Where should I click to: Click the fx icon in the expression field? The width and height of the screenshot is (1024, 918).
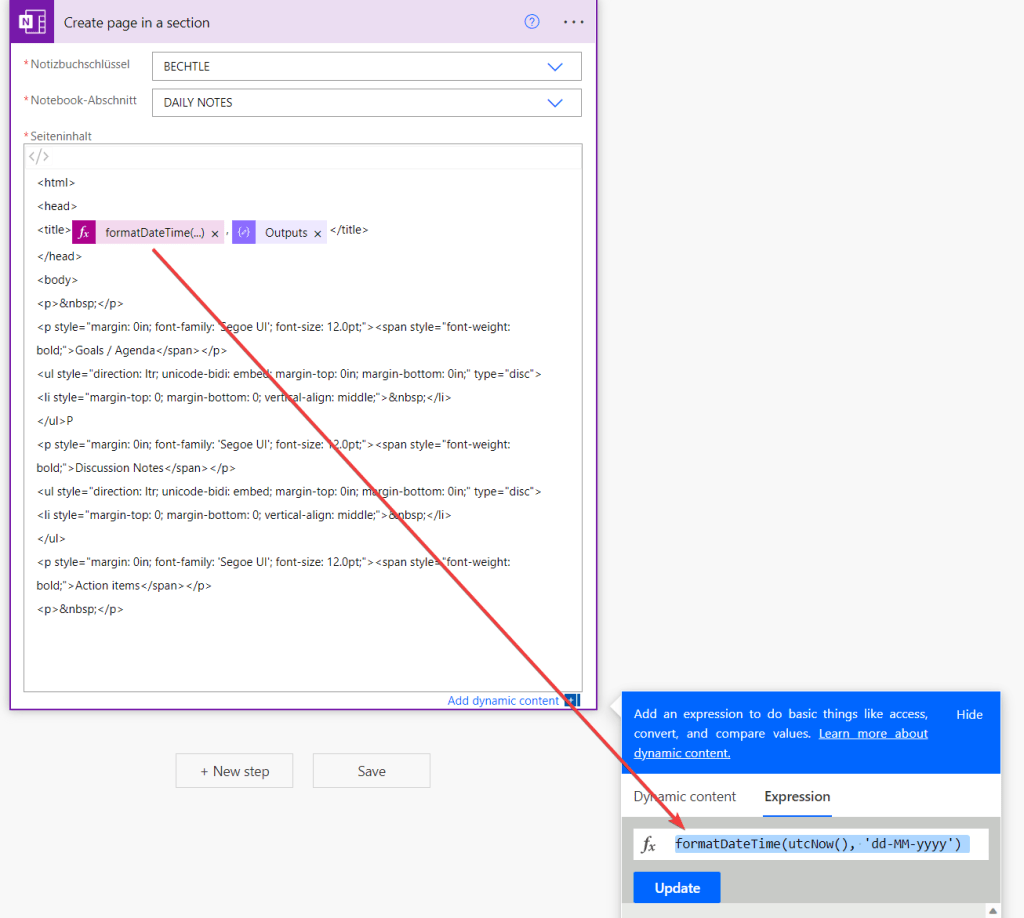[649, 843]
